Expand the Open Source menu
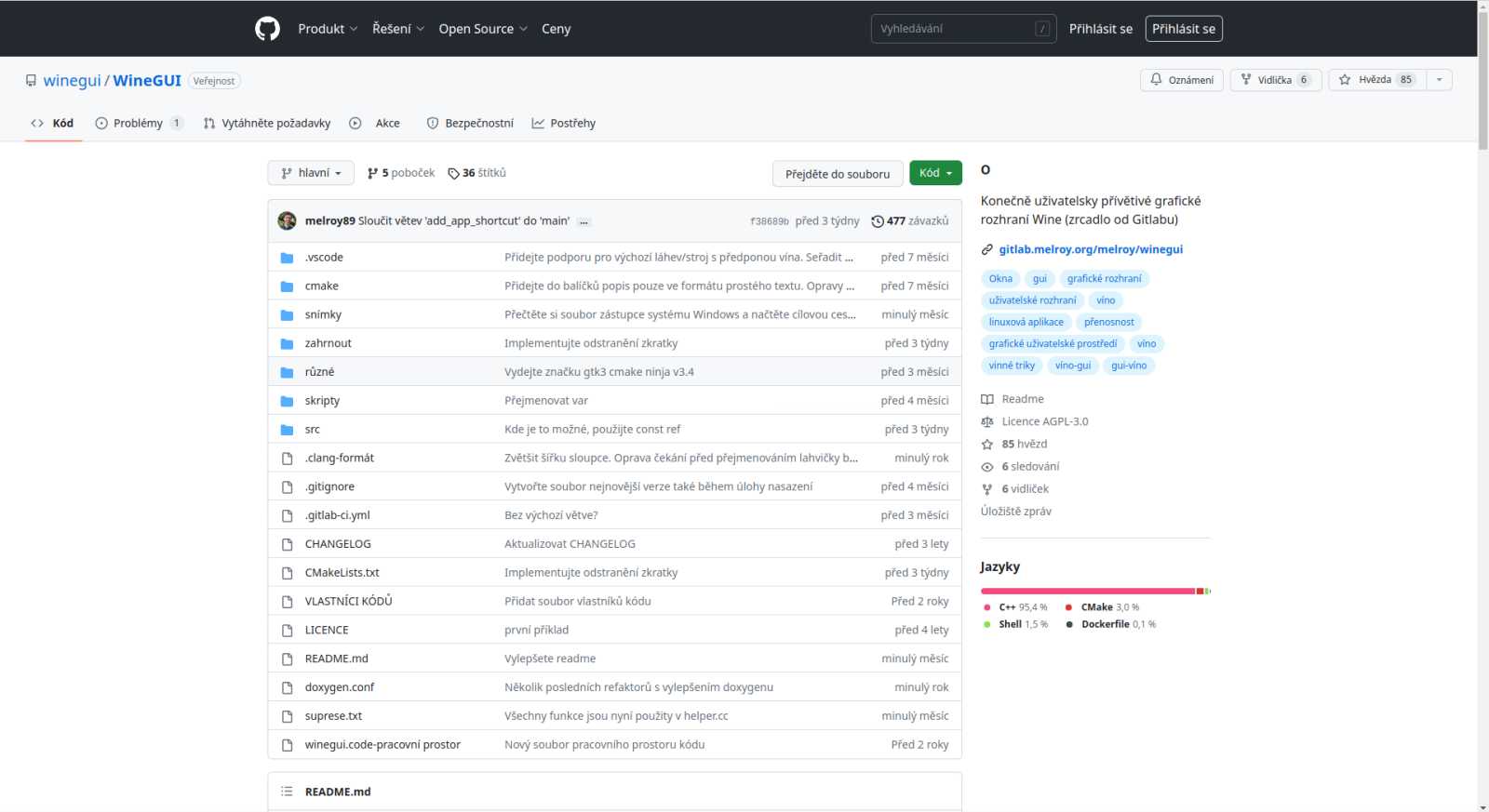This screenshot has height=812, width=1489. pos(483,29)
